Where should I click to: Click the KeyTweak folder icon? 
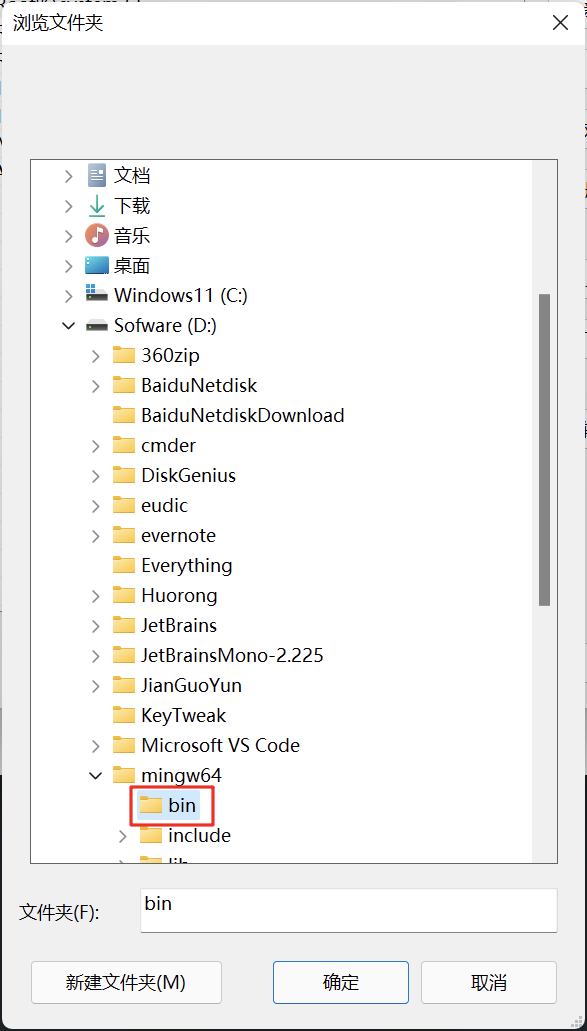[124, 715]
